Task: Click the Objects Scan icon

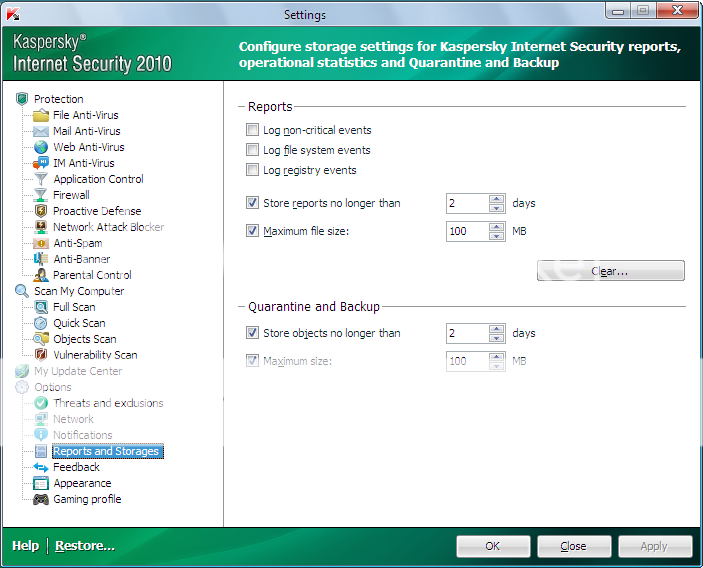Action: coord(41,339)
